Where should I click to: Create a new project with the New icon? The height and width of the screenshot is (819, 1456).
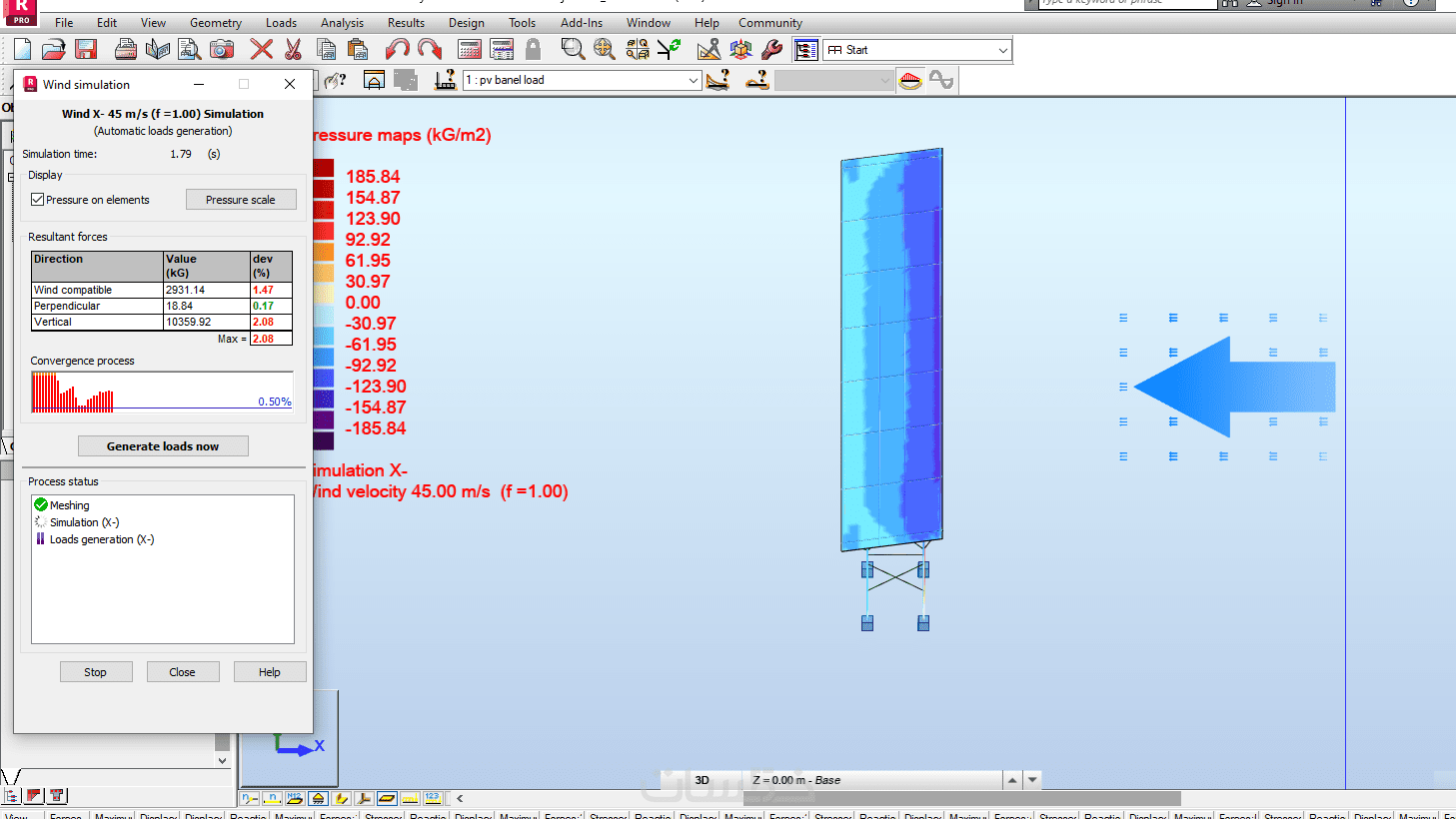point(22,49)
